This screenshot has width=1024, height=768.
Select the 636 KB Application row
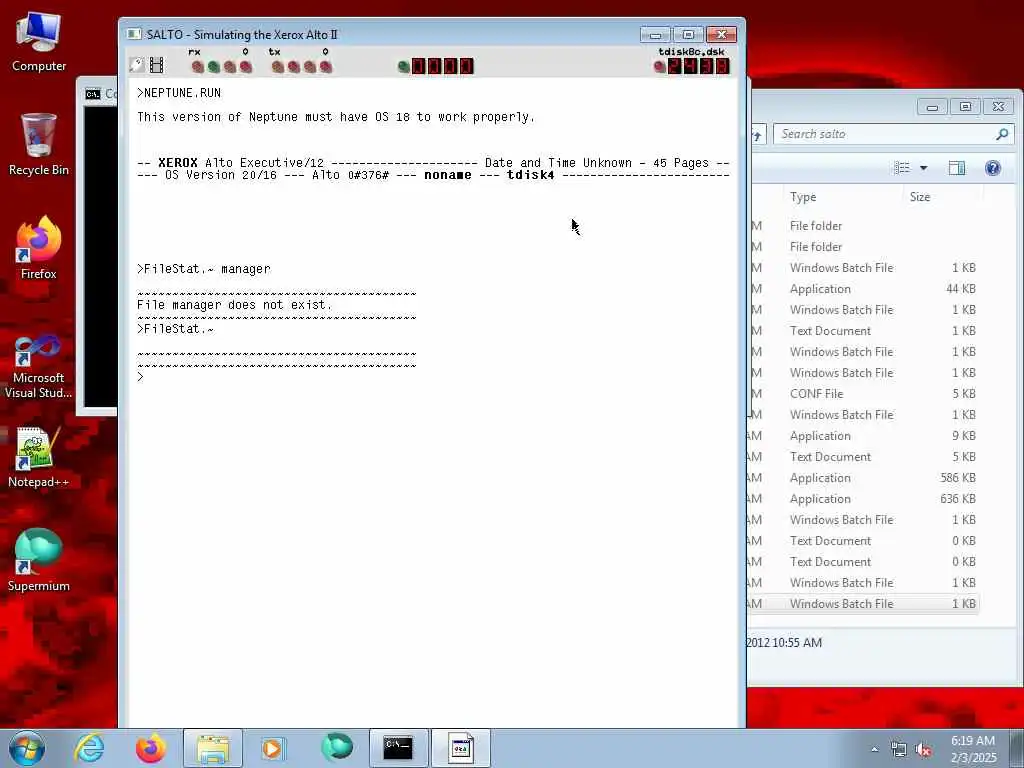click(x=863, y=498)
